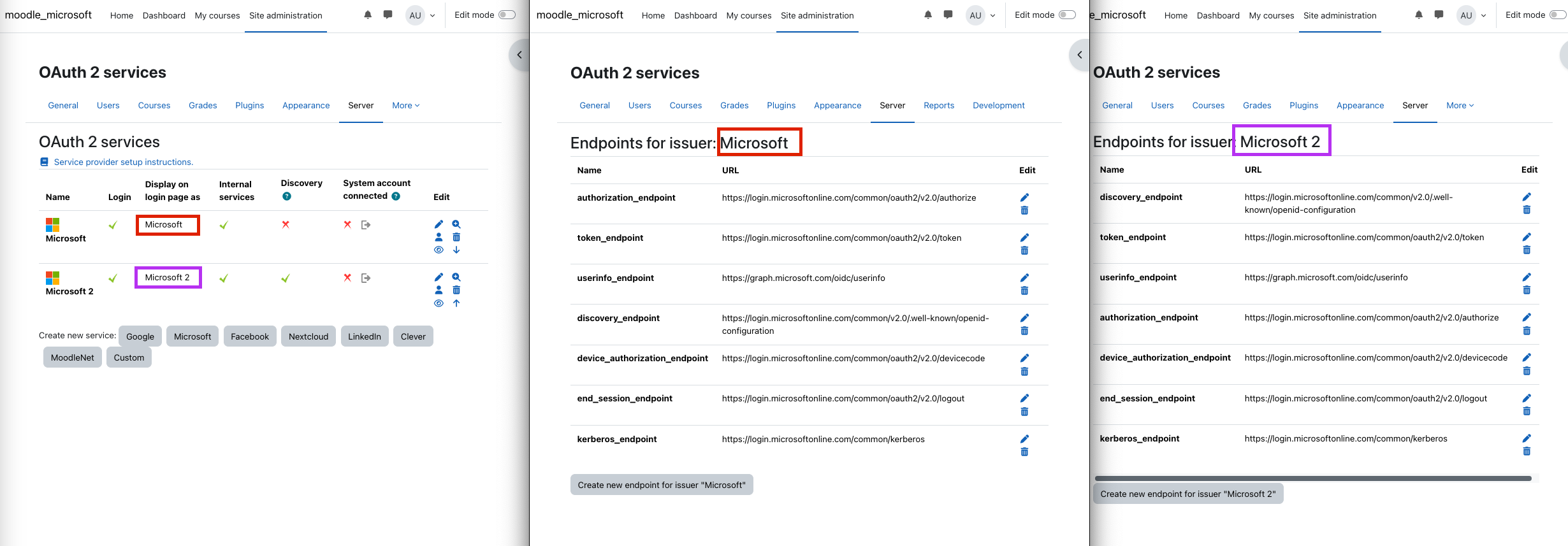The width and height of the screenshot is (1568, 546).
Task: Open messages chat icon in middle window
Action: pos(948,15)
